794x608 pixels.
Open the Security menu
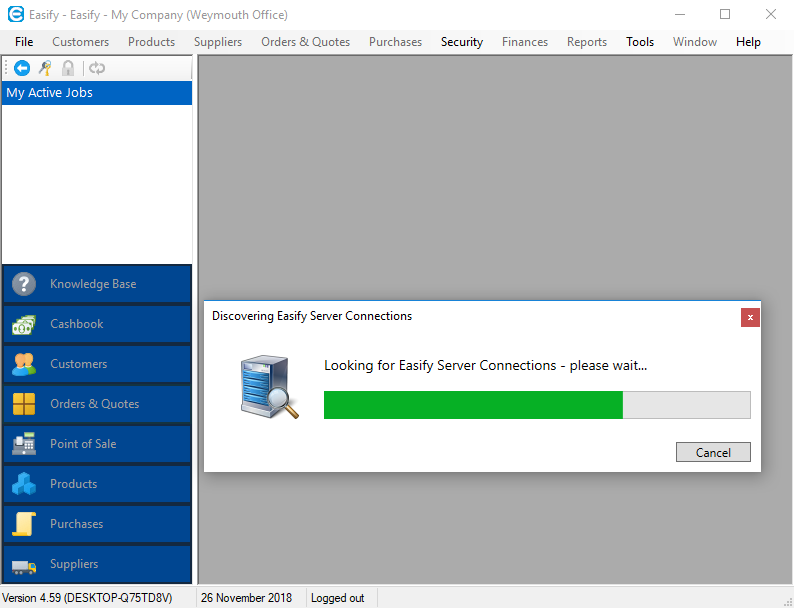pos(462,42)
